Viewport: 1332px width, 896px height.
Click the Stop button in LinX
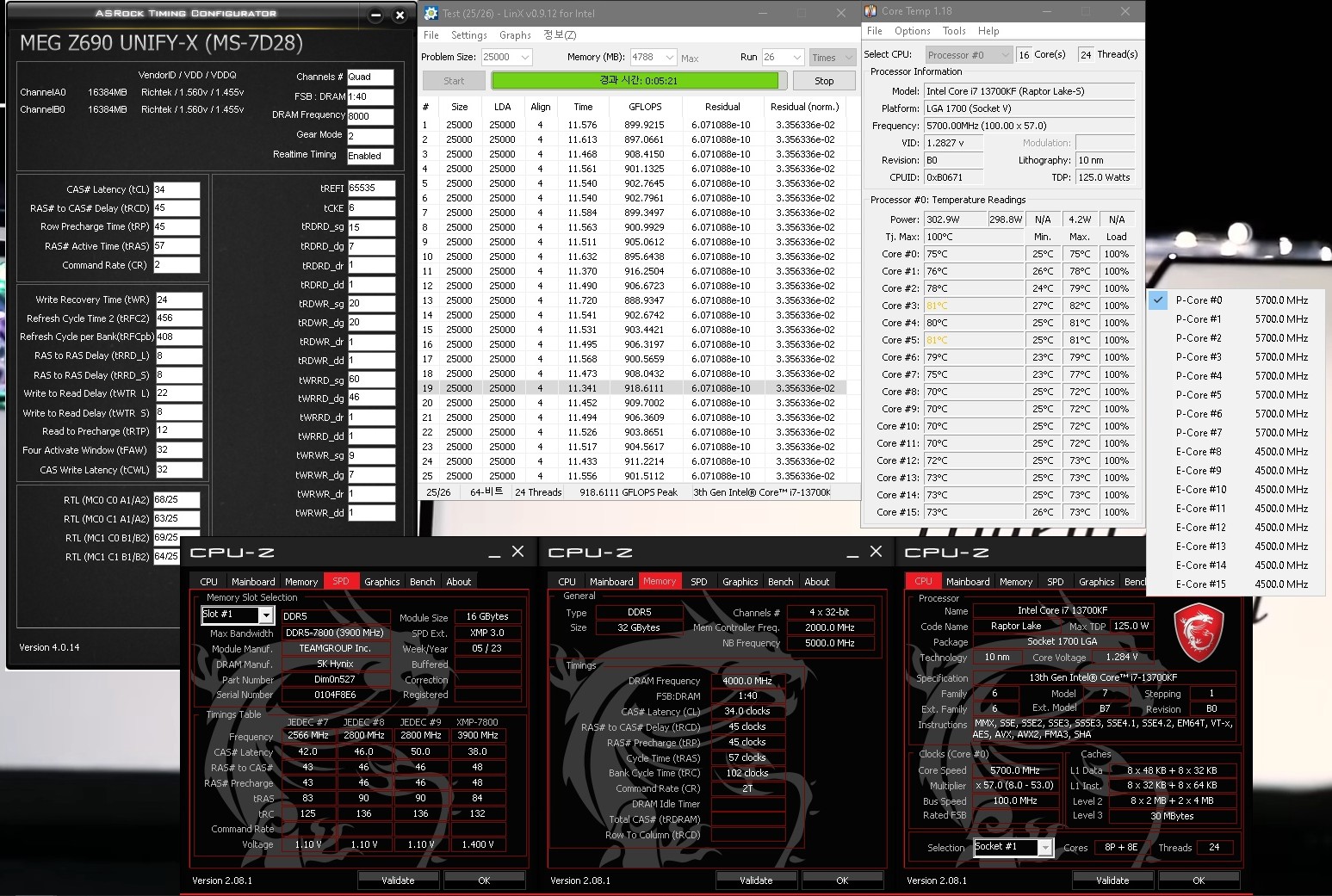824,81
